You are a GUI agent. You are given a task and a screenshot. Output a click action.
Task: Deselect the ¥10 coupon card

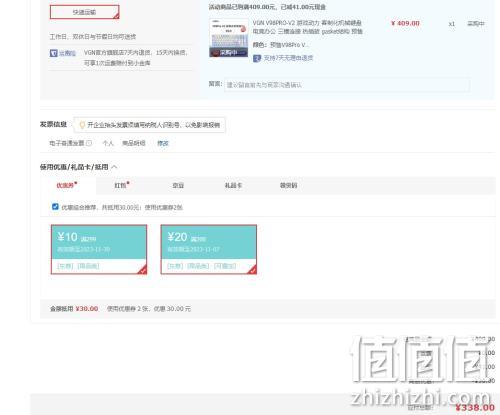pyautogui.click(x=99, y=249)
